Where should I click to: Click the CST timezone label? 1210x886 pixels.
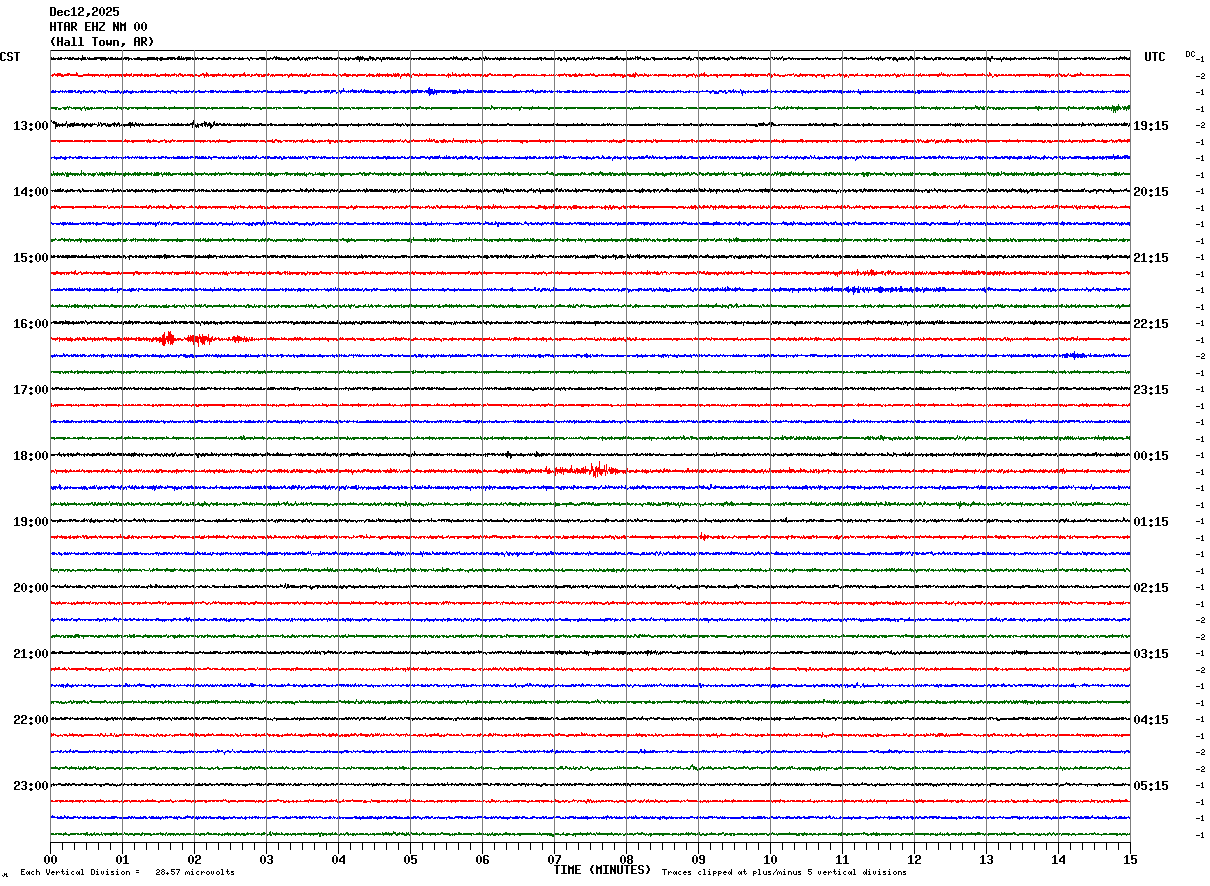(10, 57)
